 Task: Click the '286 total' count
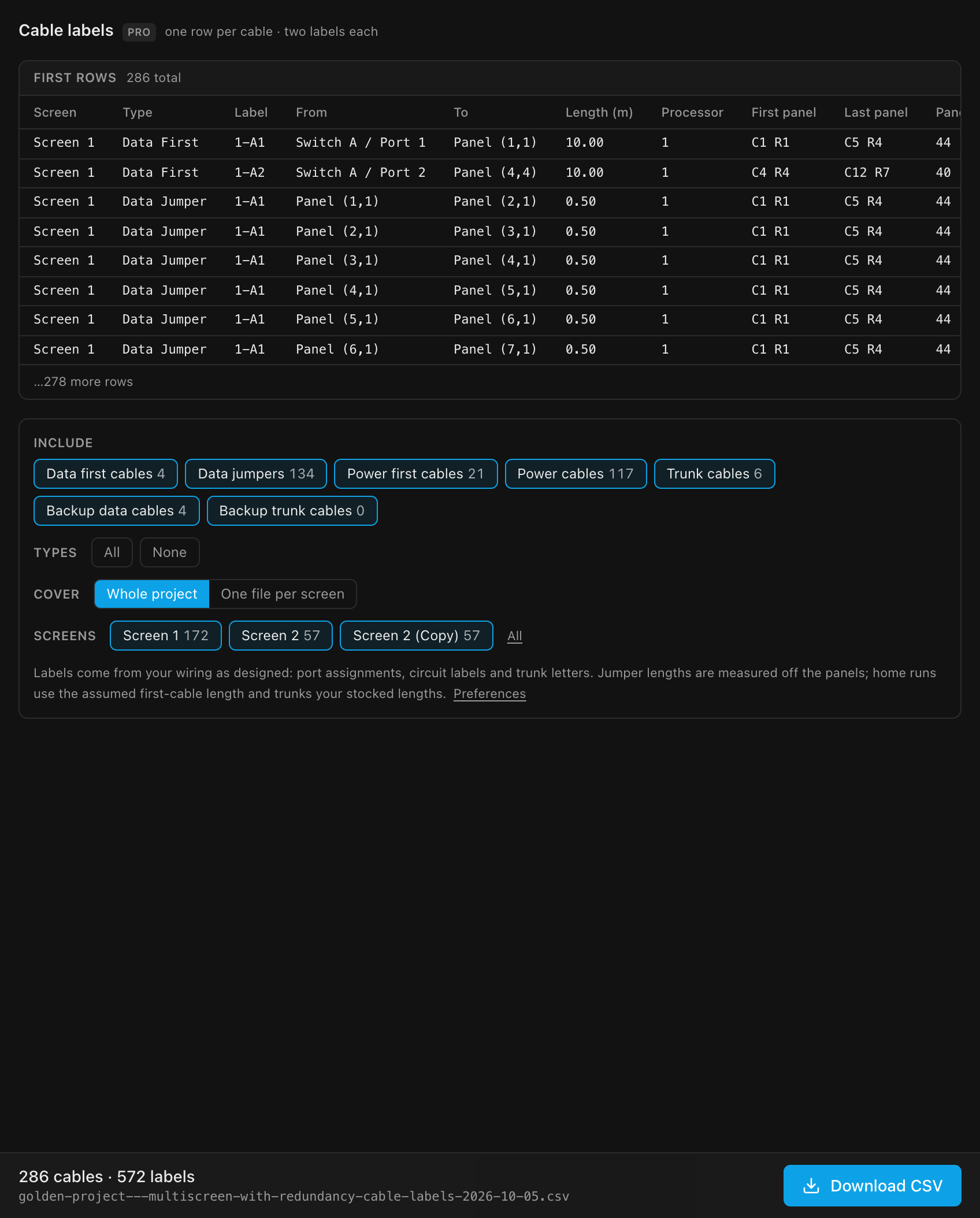[154, 78]
